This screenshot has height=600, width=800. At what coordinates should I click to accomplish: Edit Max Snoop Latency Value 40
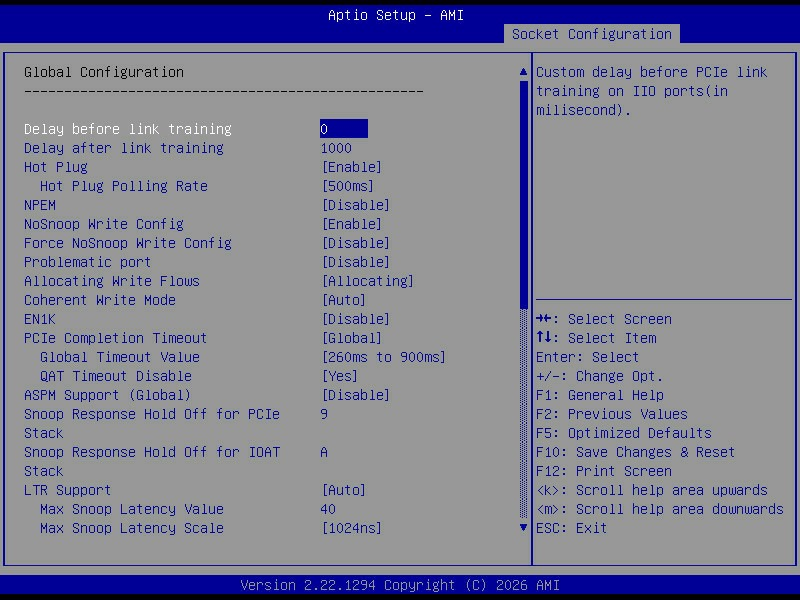coord(328,509)
